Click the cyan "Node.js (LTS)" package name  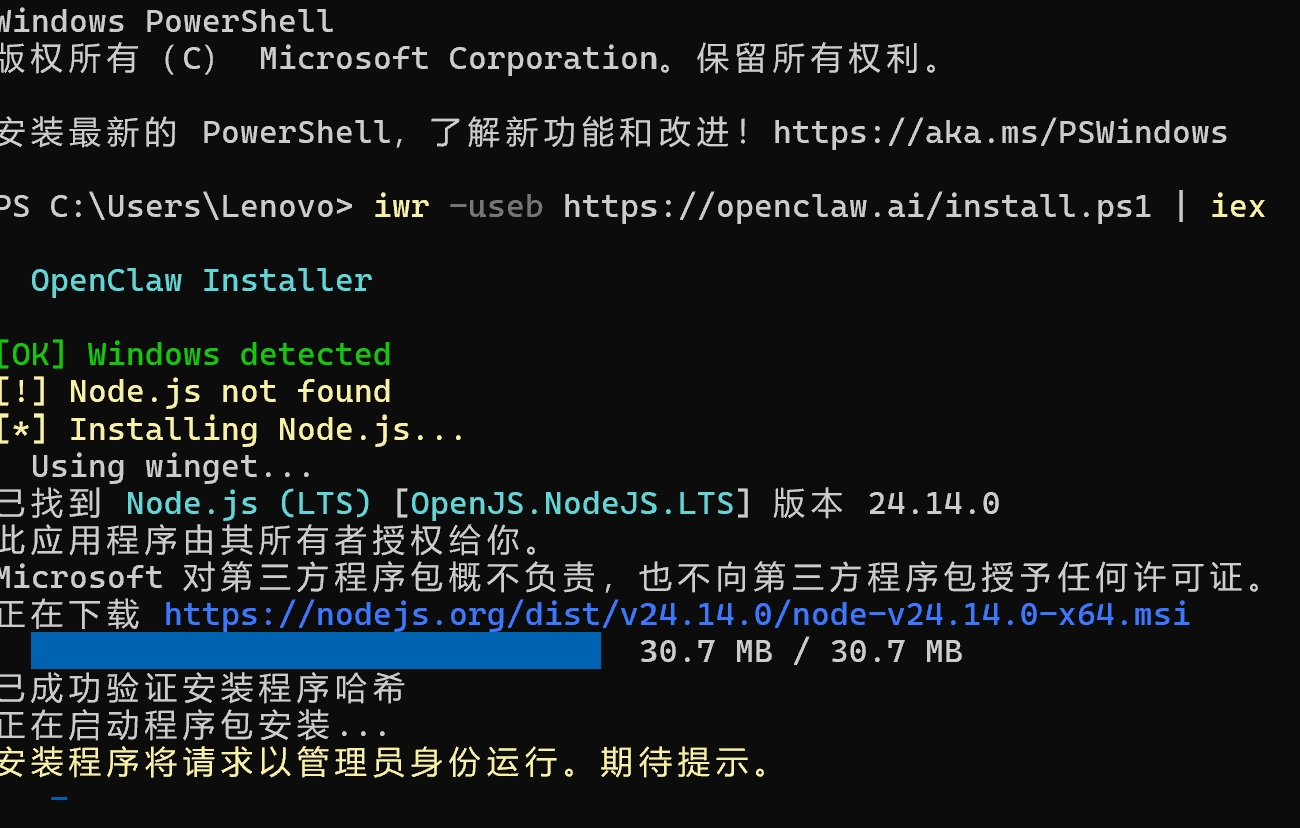249,503
